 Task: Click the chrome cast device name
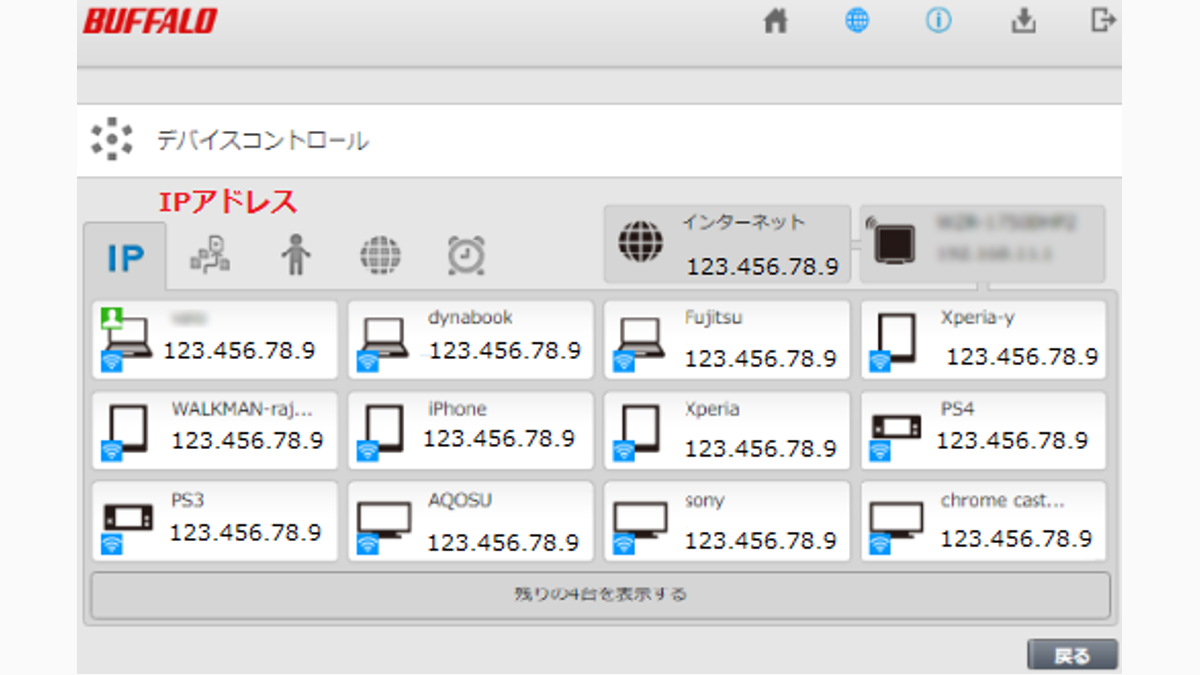[x=1002, y=500]
